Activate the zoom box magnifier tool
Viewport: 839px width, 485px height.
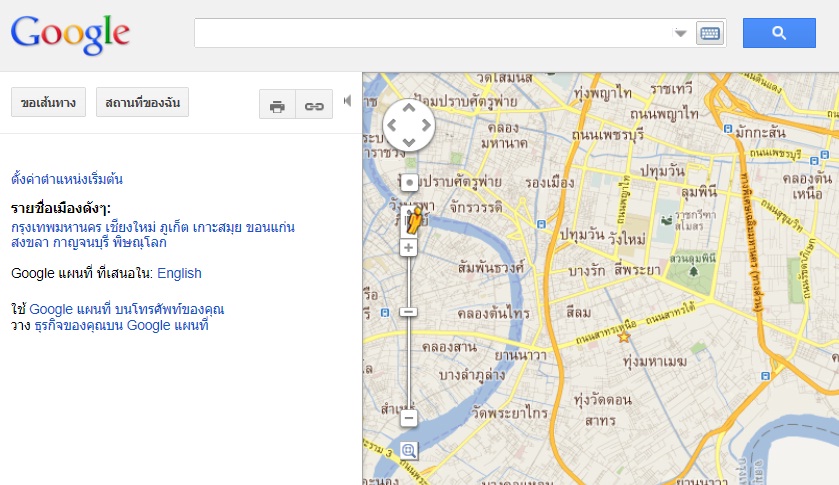pyautogui.click(x=409, y=450)
